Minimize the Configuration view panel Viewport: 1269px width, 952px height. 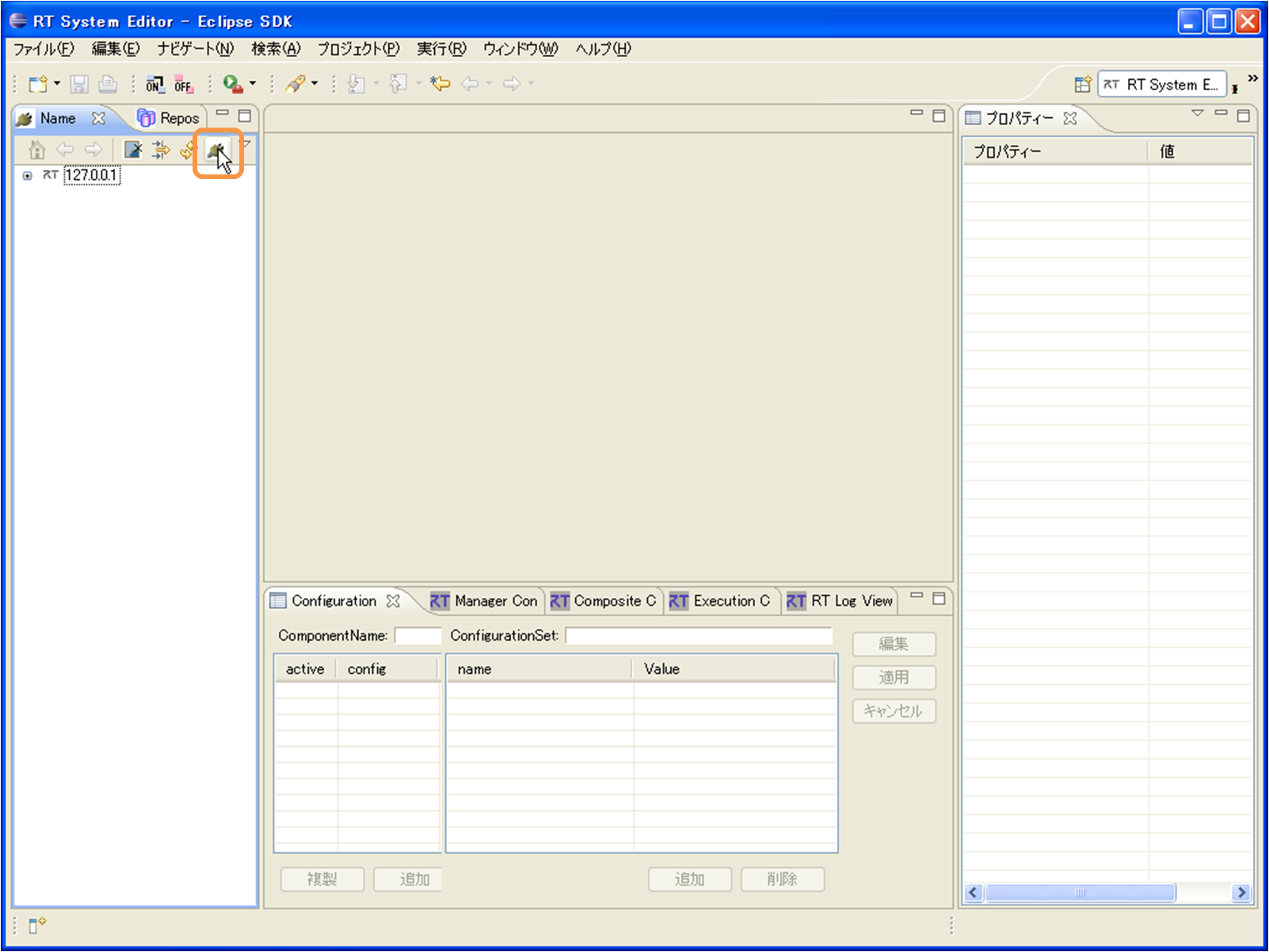916,596
